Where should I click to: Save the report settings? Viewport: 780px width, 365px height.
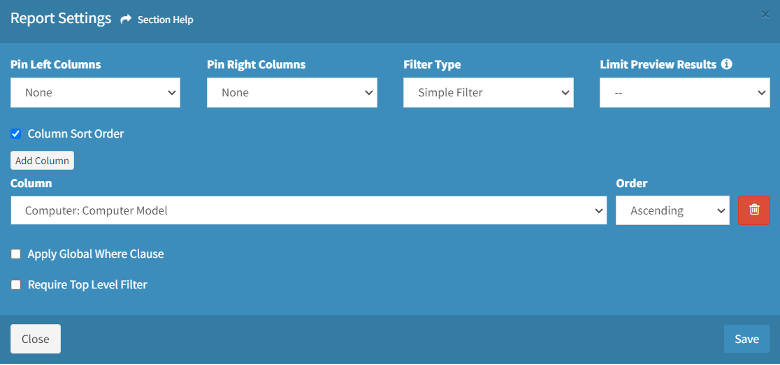(x=747, y=339)
